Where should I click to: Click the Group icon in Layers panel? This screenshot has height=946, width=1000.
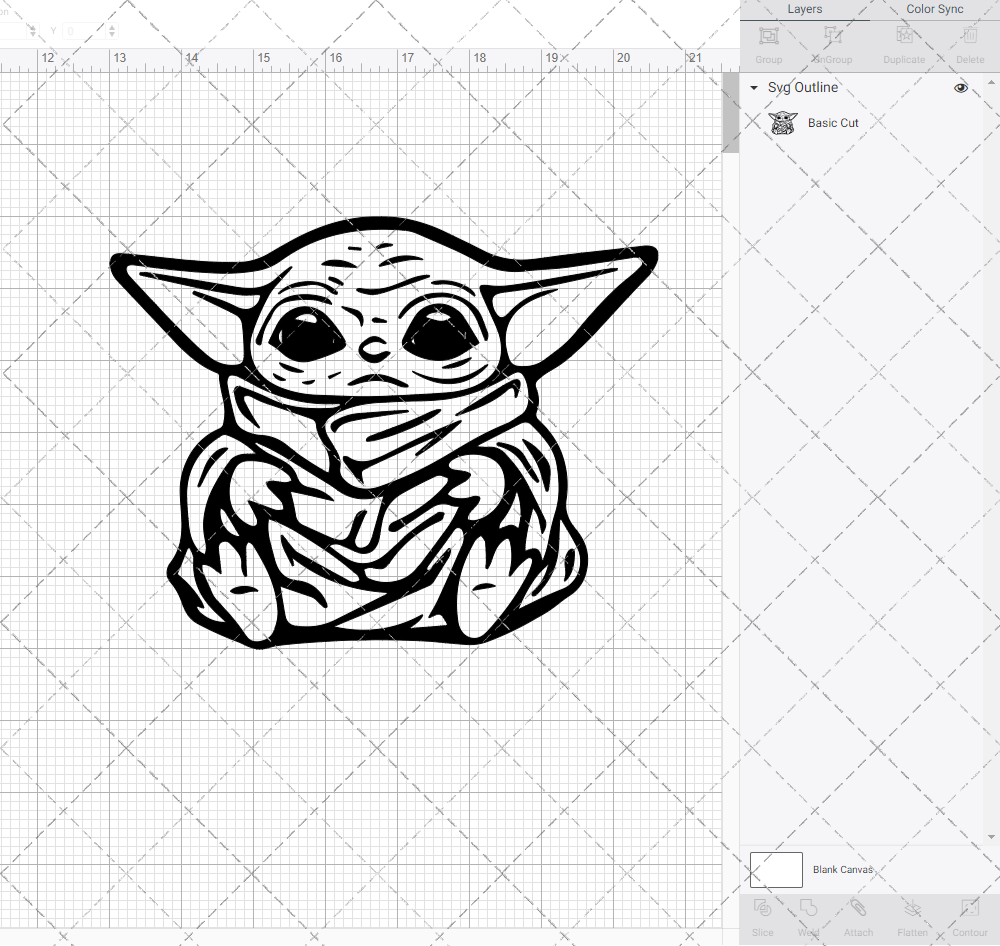(768, 36)
